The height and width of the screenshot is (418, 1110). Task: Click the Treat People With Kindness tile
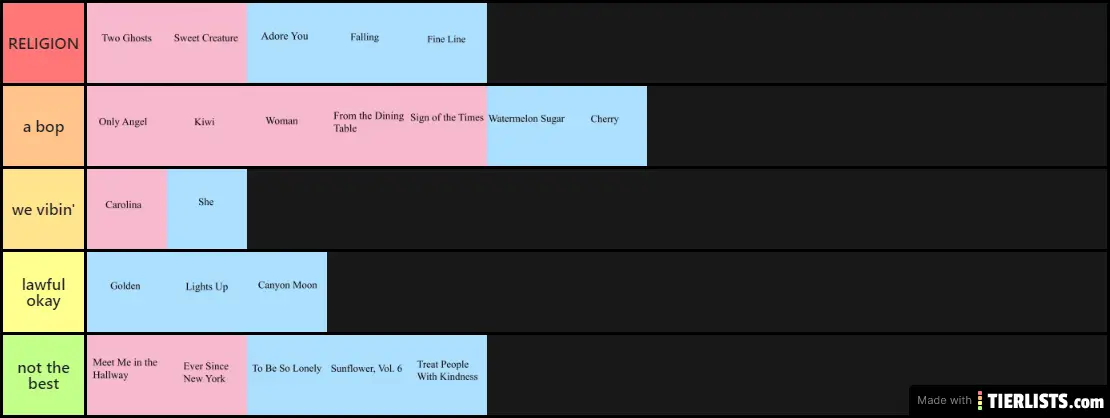[447, 375]
